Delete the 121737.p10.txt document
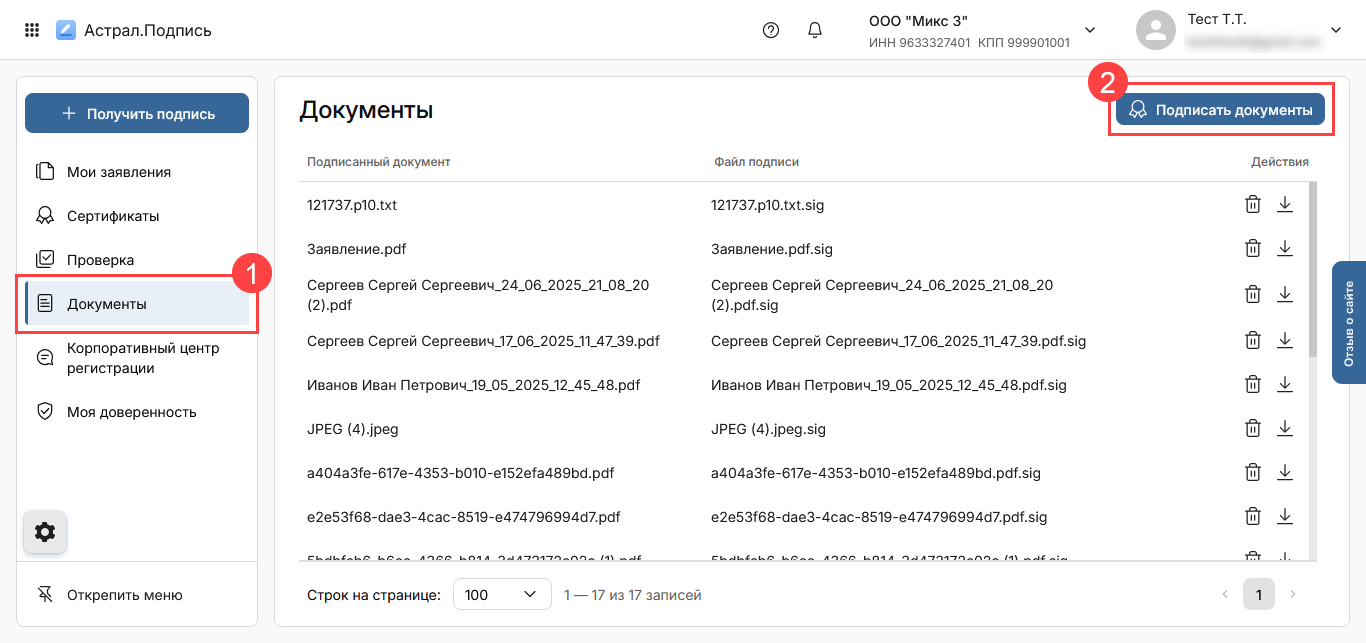 (1252, 205)
